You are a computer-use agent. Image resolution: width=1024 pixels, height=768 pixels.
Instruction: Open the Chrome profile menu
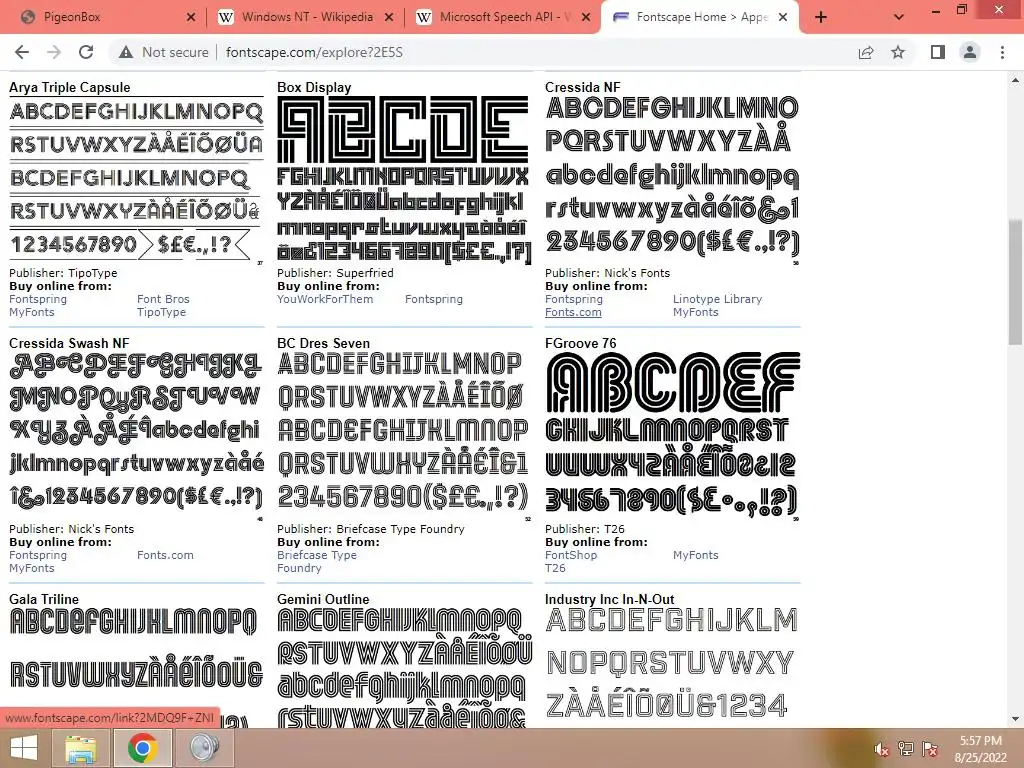click(970, 52)
